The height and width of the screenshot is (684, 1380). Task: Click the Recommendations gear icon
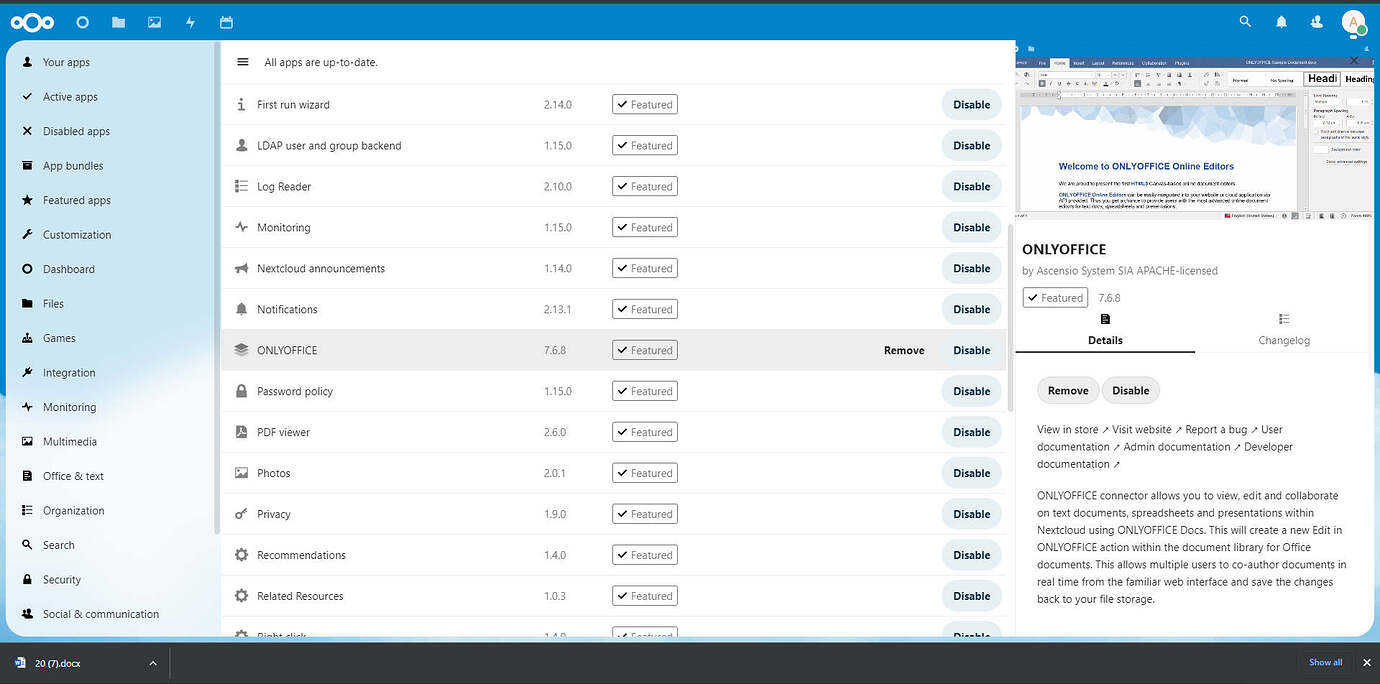[241, 555]
